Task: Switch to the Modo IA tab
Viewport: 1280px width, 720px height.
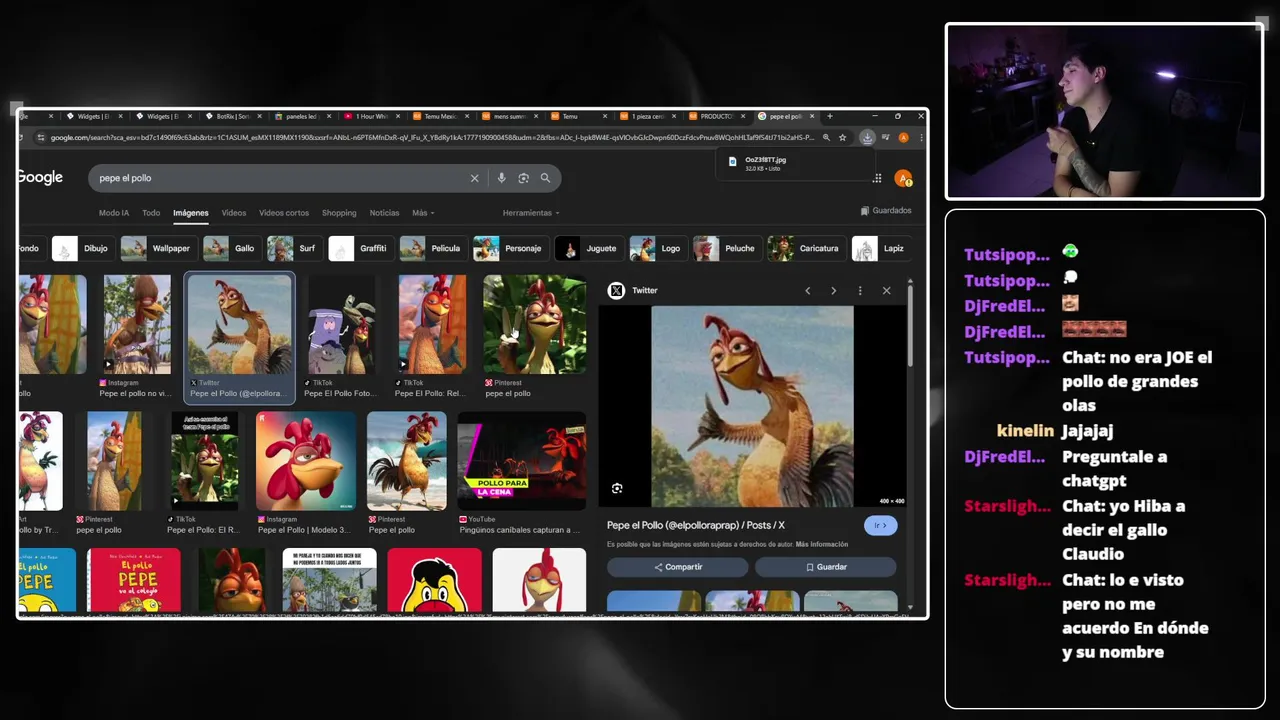Action: 114,213
